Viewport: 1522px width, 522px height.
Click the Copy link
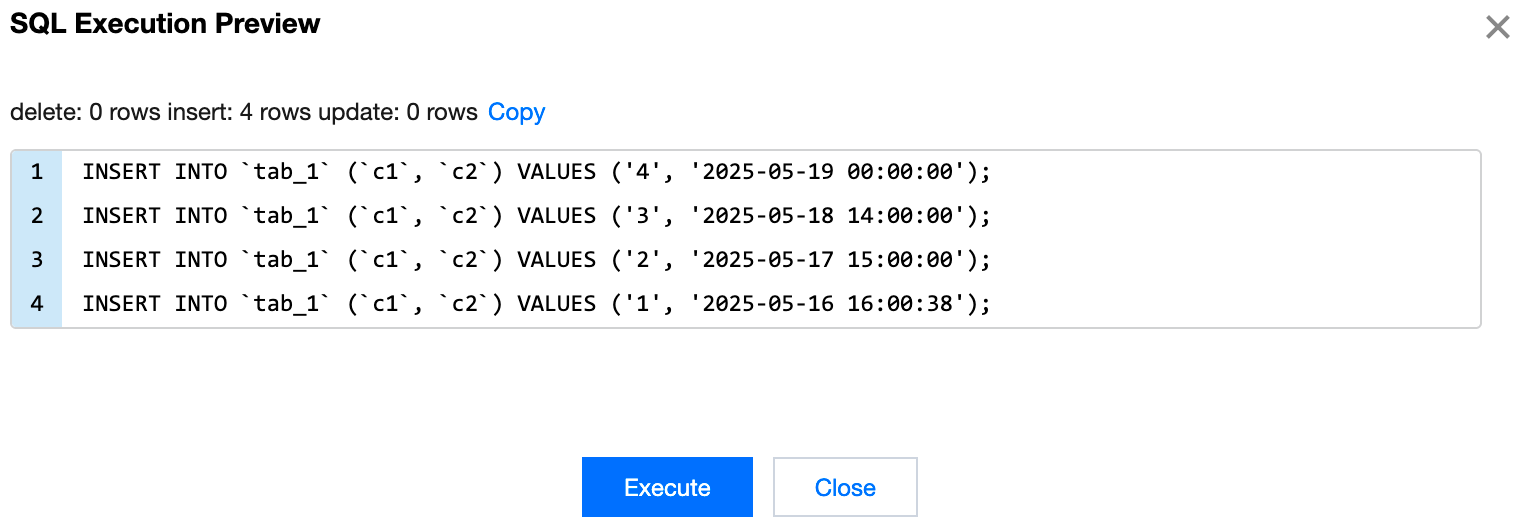(x=516, y=112)
